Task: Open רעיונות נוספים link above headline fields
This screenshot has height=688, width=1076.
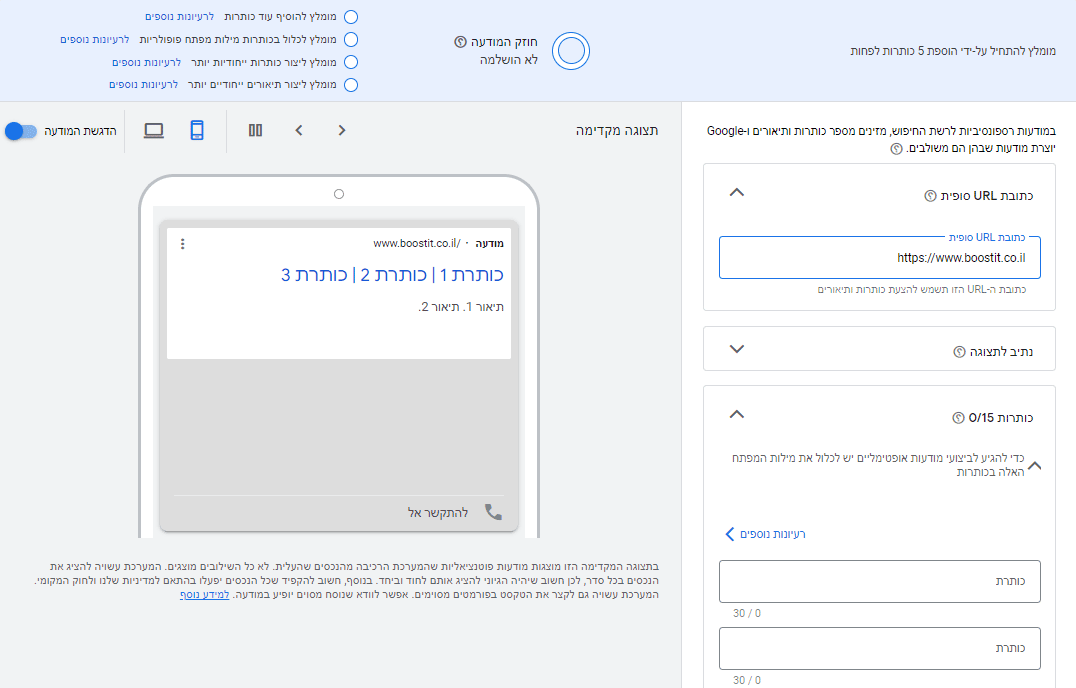Action: 765,534
